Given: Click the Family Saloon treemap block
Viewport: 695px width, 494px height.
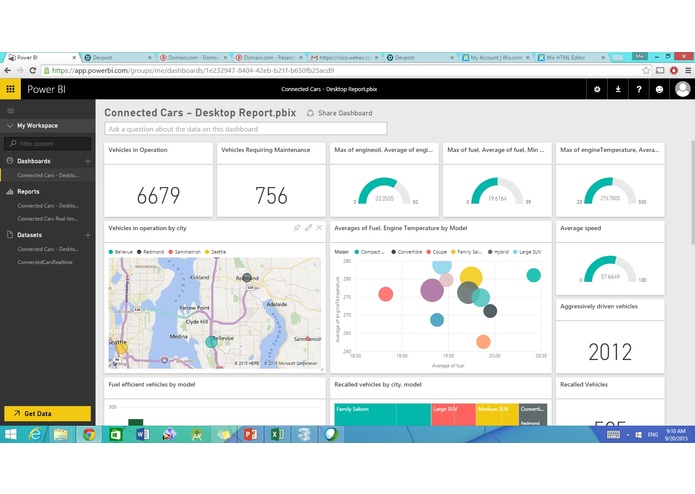Looking at the screenshot, I should [383, 414].
